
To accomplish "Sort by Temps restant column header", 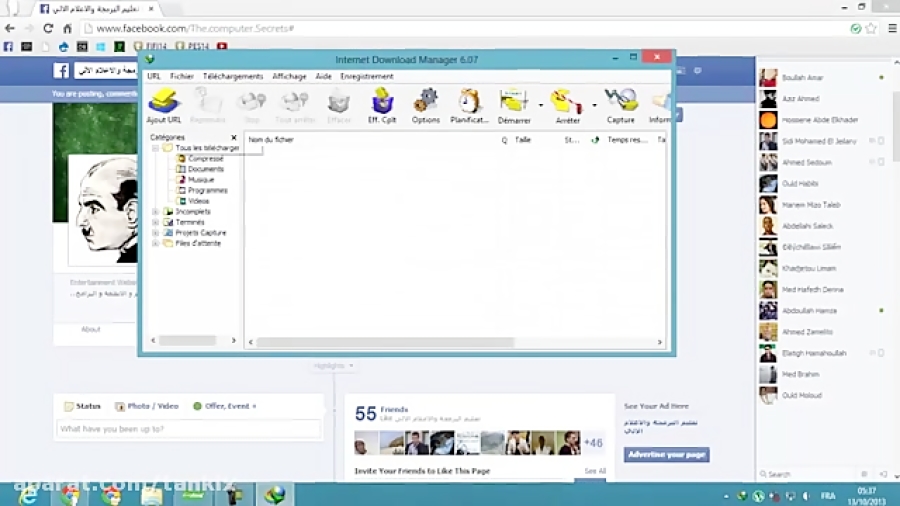I will tap(627, 139).
